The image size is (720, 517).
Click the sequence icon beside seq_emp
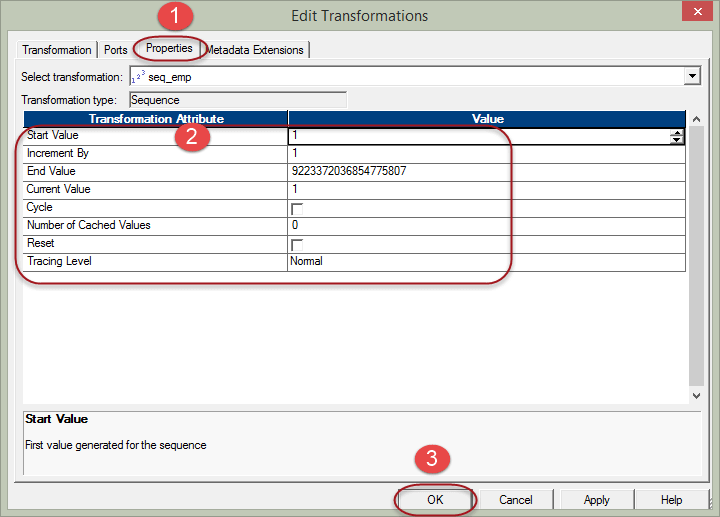(x=137, y=77)
